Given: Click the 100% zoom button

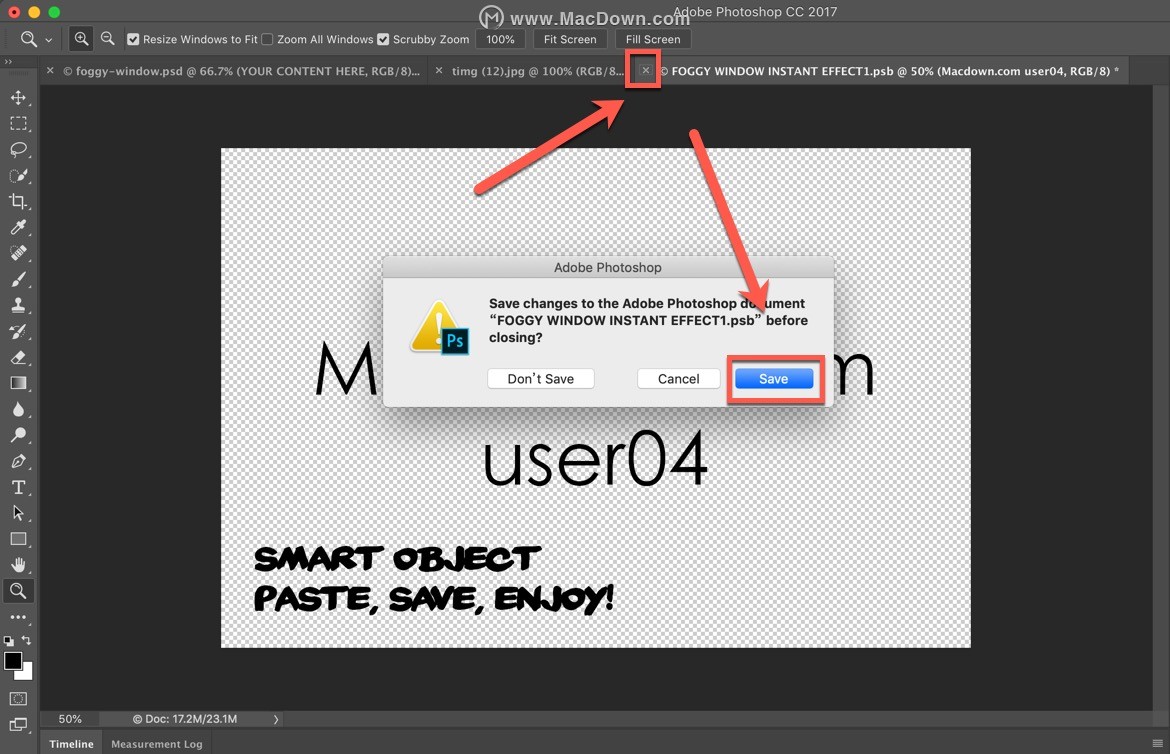Looking at the screenshot, I should (500, 40).
